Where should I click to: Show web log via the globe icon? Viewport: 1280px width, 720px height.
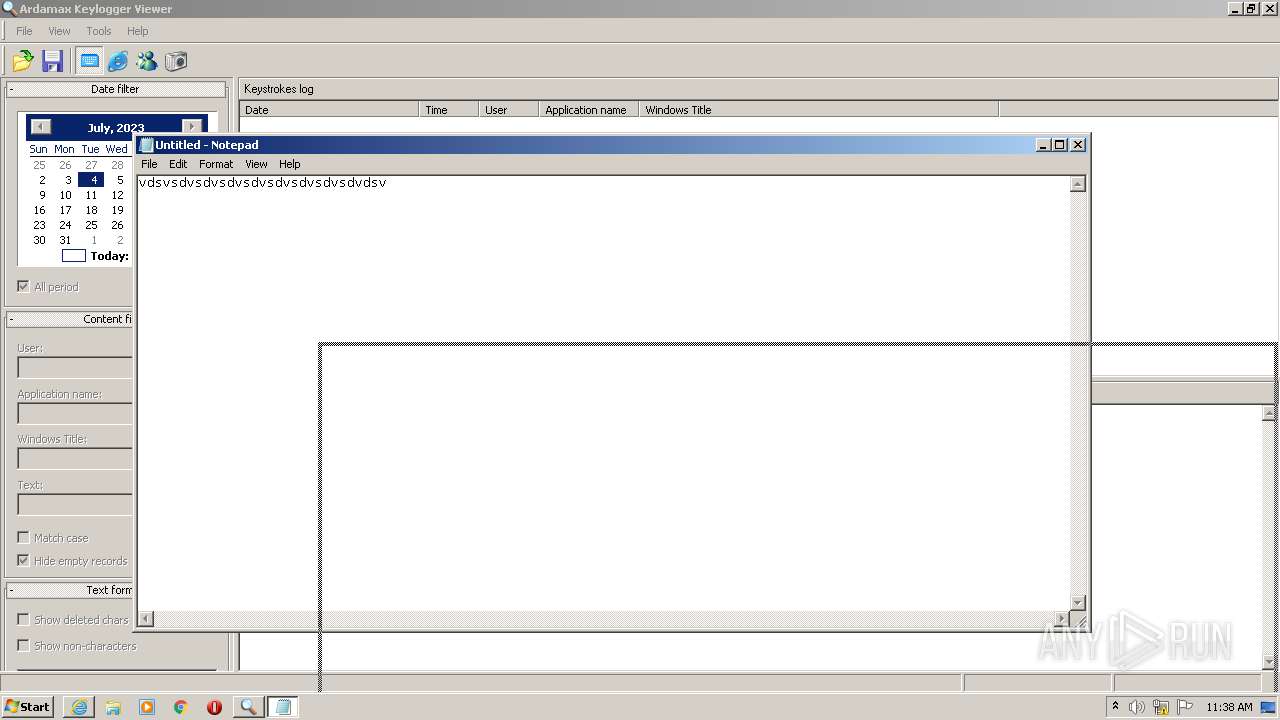118,61
